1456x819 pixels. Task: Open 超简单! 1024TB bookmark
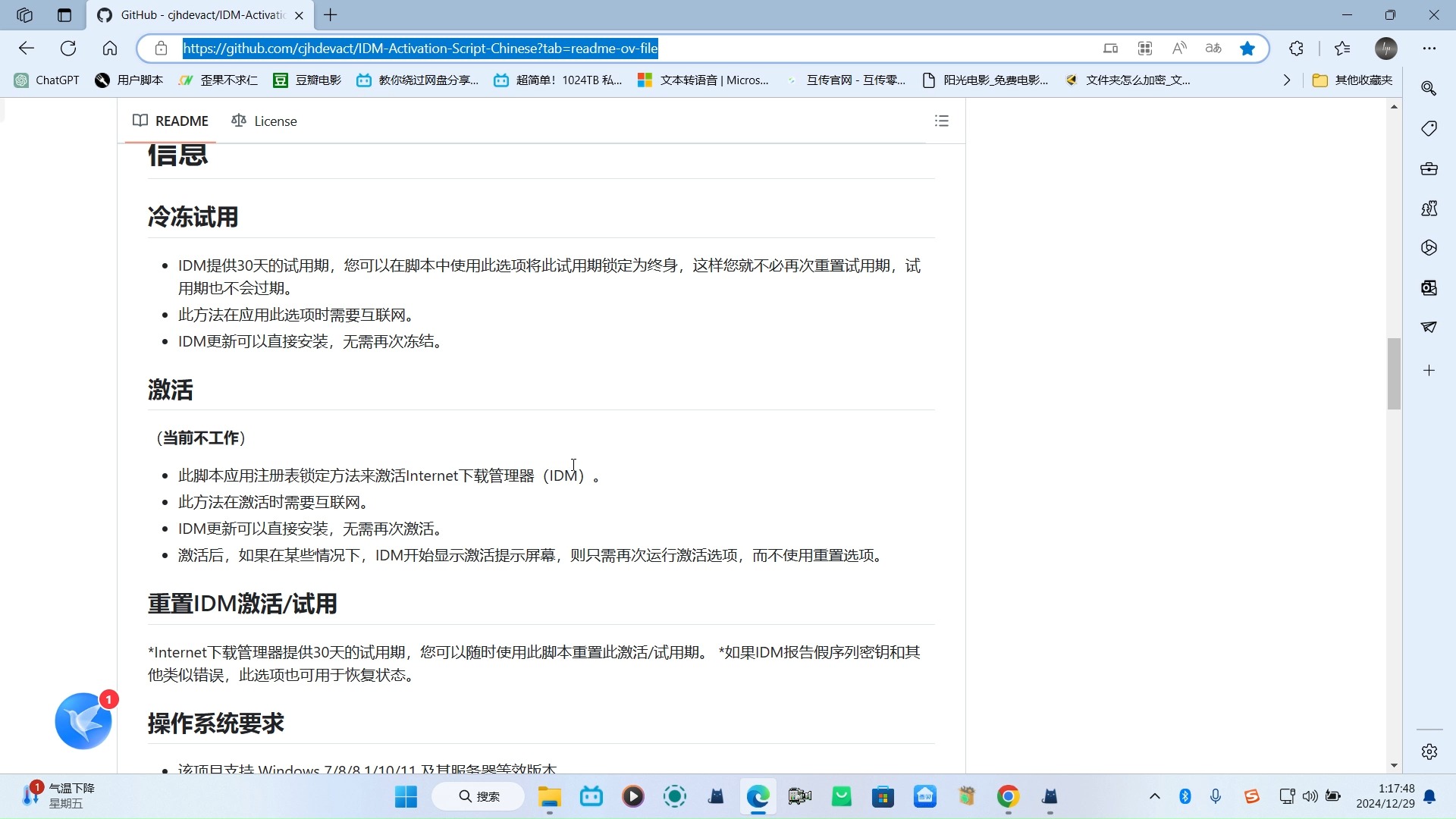coord(558,80)
